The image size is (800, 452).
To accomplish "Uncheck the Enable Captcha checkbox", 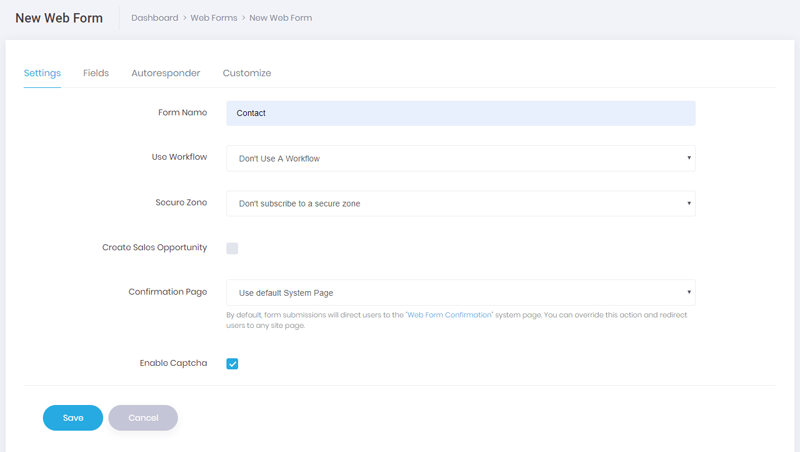I will (232, 364).
